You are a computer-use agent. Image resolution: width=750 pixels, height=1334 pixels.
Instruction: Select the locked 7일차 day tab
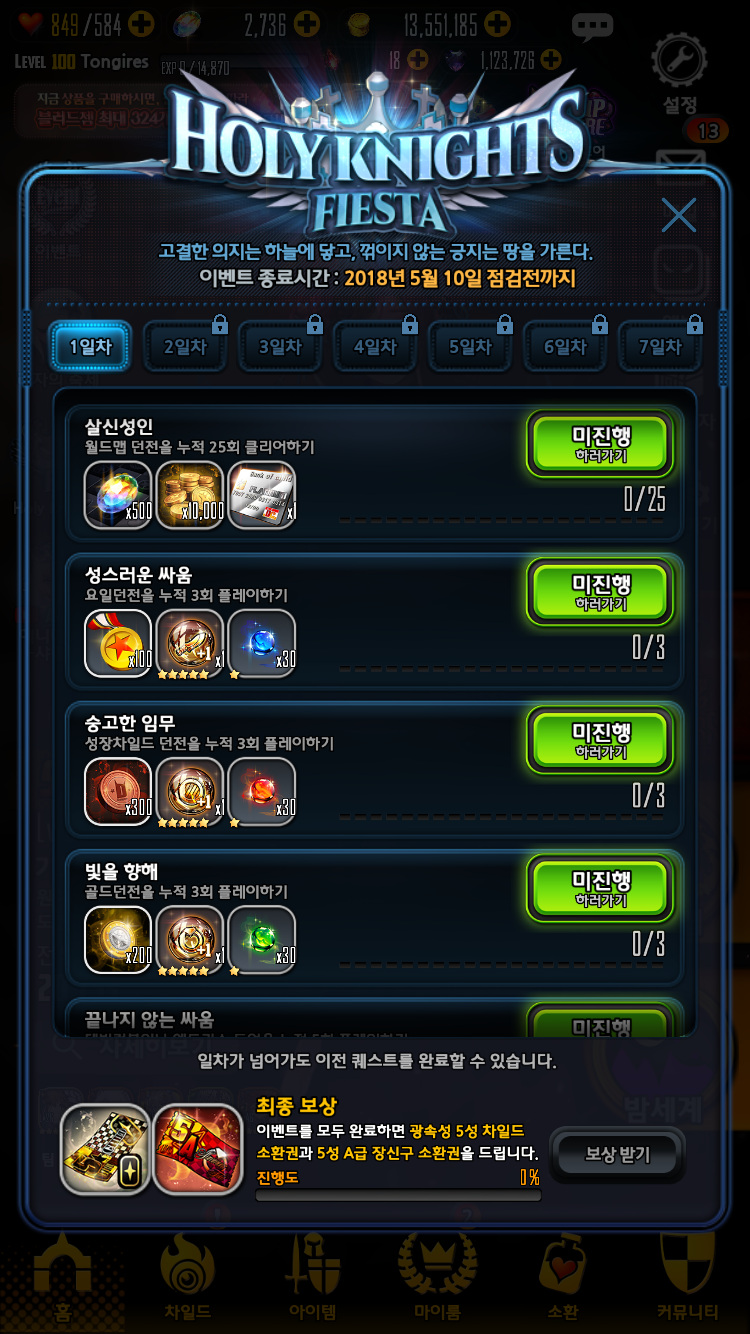coord(660,347)
